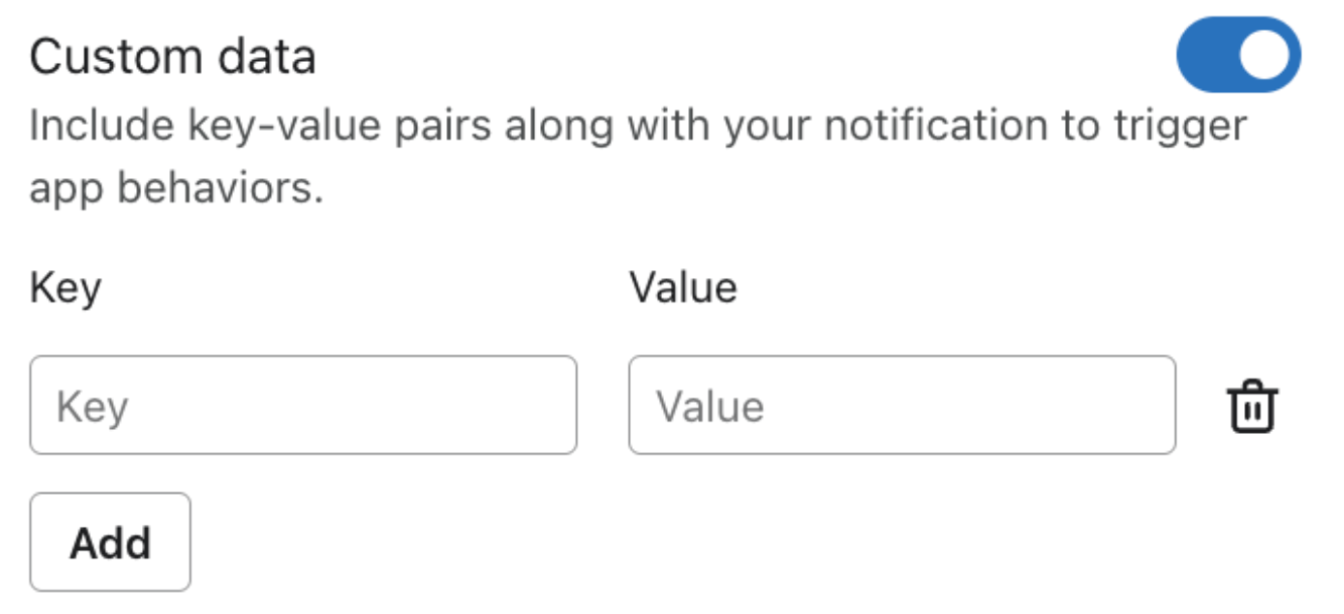Click the Value column label

683,288
